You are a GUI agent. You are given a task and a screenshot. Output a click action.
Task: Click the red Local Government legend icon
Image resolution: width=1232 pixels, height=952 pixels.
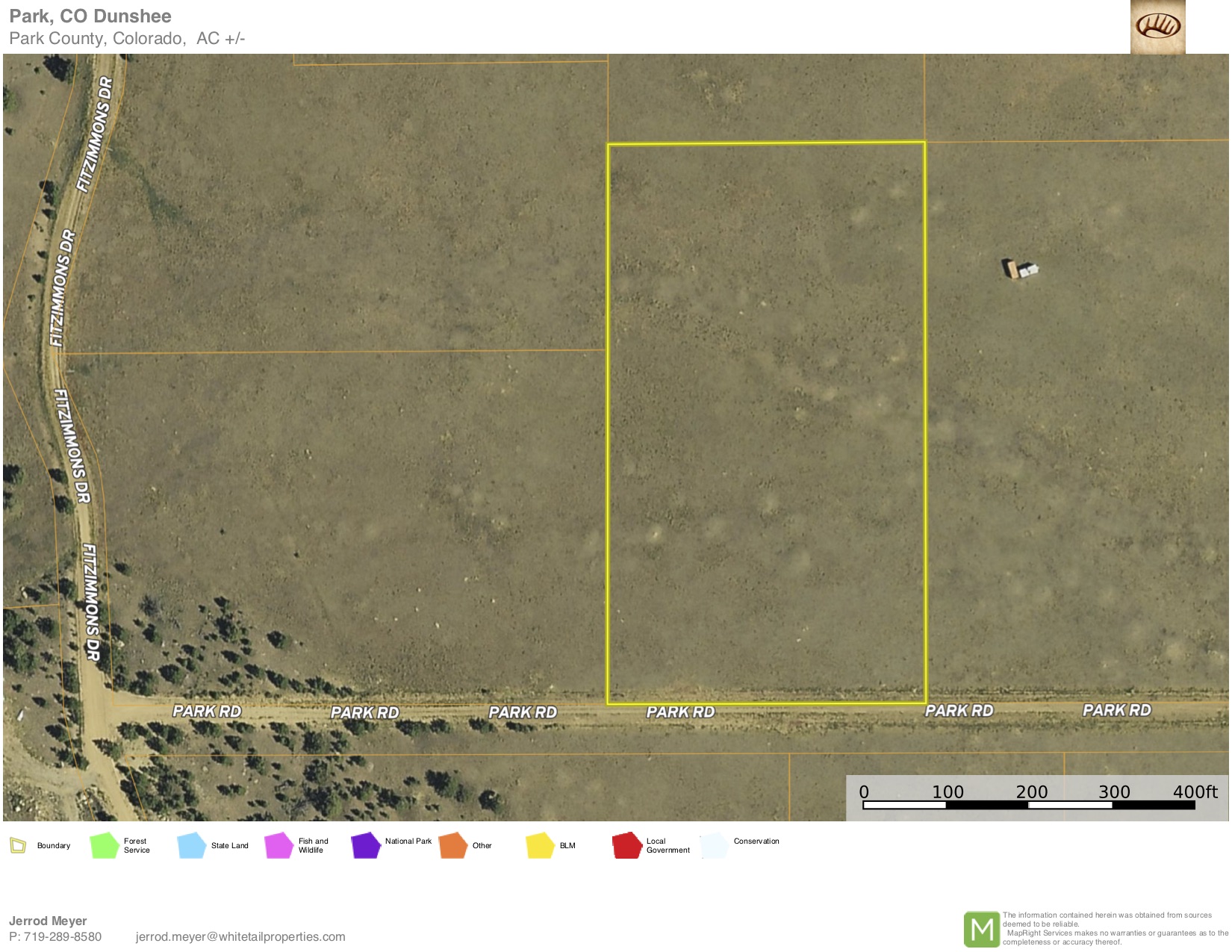point(627,845)
